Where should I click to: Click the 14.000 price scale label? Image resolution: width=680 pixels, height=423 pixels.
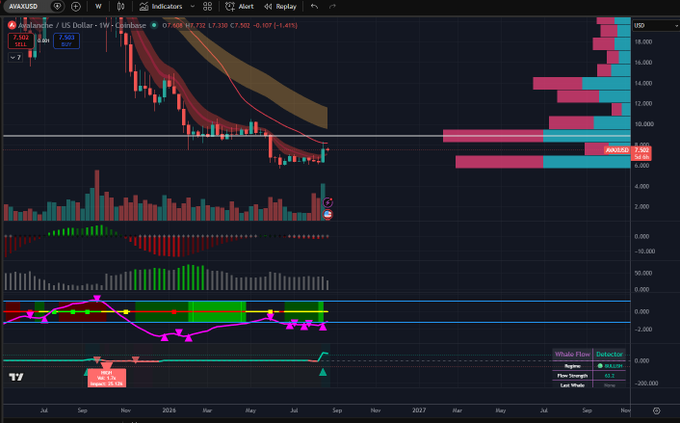pos(643,83)
